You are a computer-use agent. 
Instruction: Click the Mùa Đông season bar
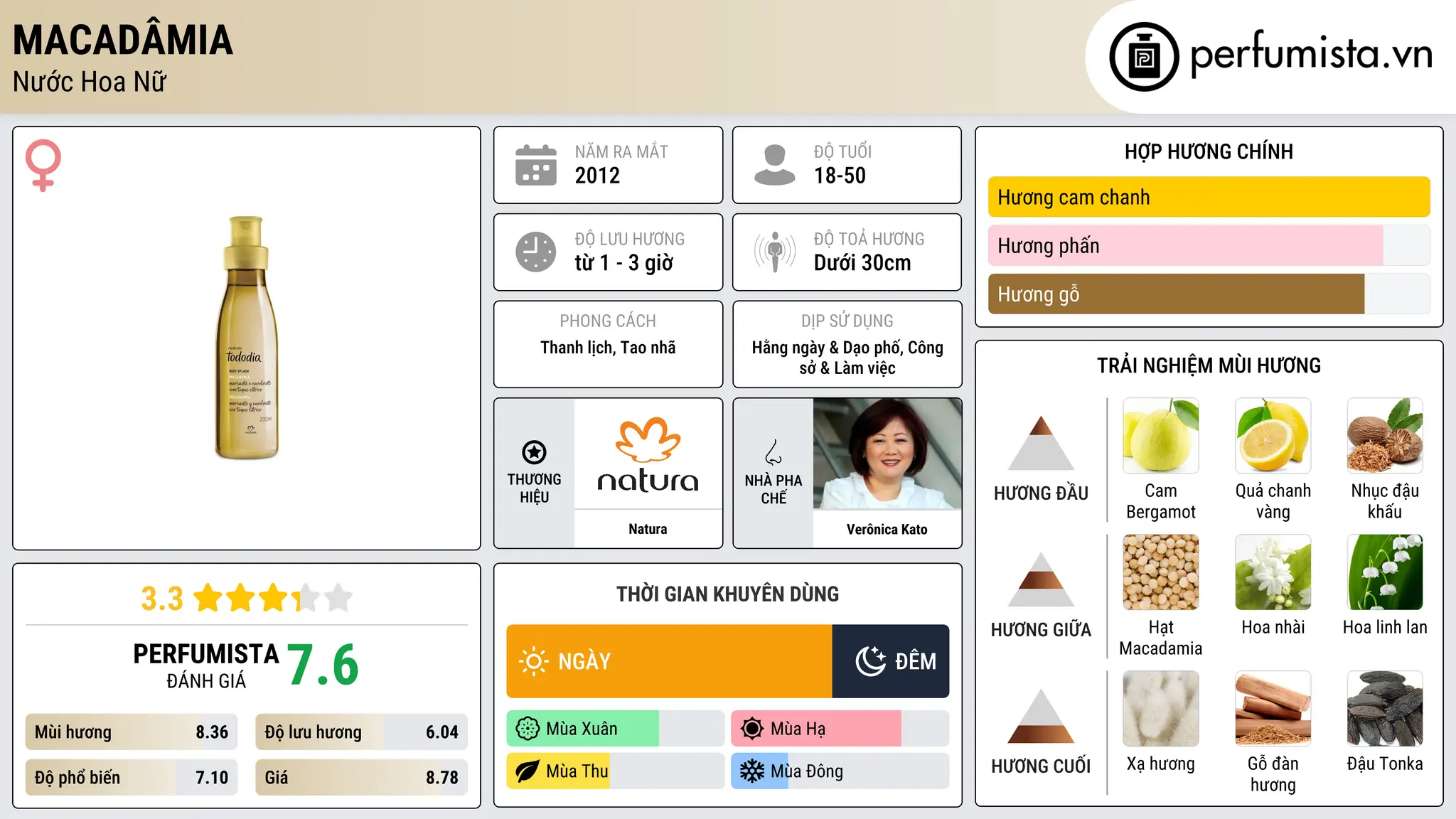coord(840,771)
